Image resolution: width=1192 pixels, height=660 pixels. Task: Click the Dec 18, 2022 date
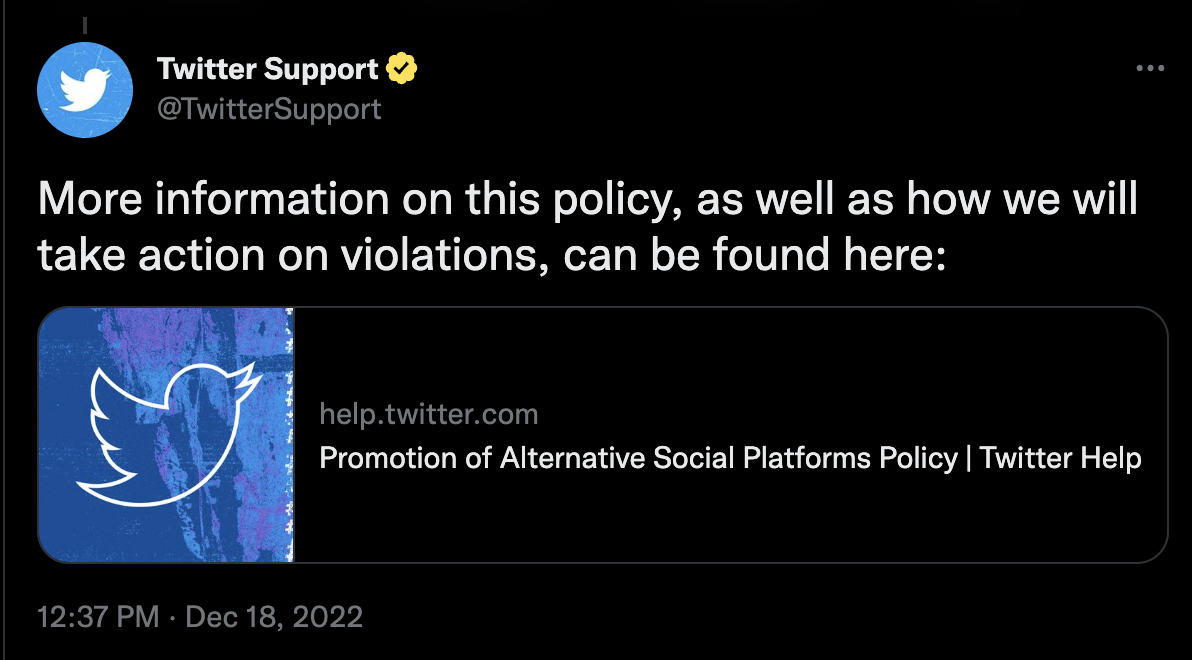pyautogui.click(x=274, y=616)
